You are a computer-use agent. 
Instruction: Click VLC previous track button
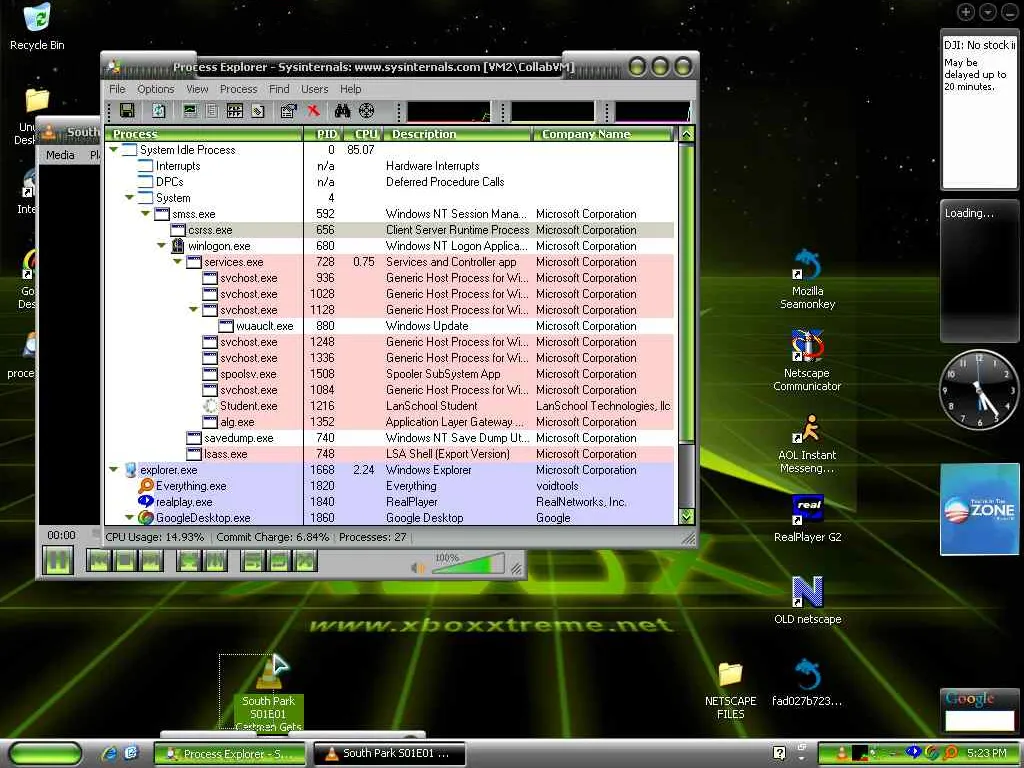coord(99,560)
